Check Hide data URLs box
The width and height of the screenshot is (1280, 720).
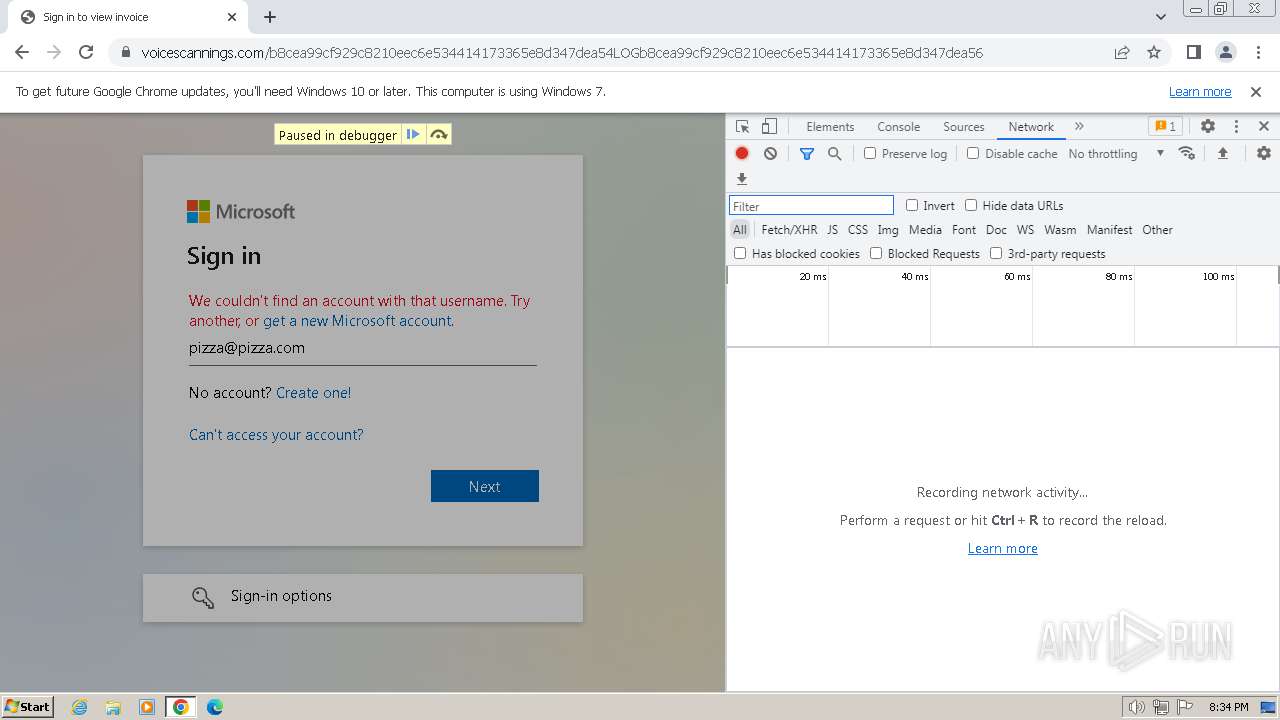[971, 205]
